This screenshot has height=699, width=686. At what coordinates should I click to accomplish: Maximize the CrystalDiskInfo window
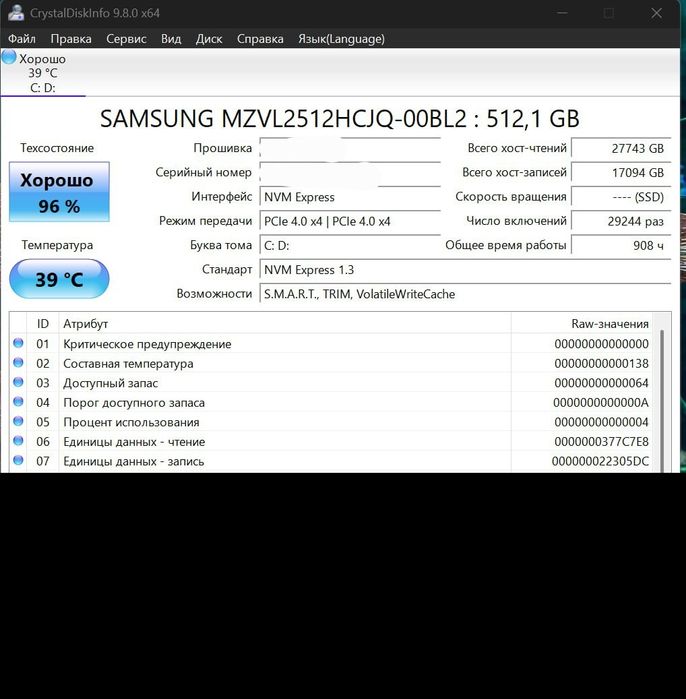pos(609,13)
